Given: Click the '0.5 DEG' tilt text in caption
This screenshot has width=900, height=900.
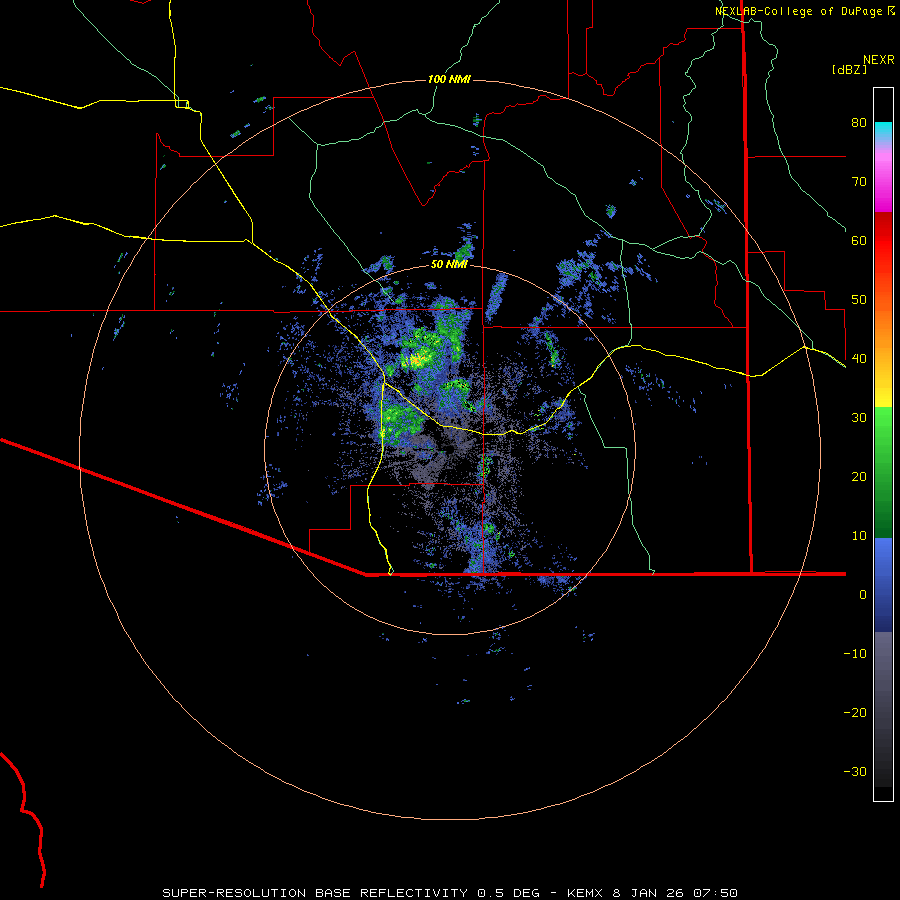Looking at the screenshot, I should (509, 893).
